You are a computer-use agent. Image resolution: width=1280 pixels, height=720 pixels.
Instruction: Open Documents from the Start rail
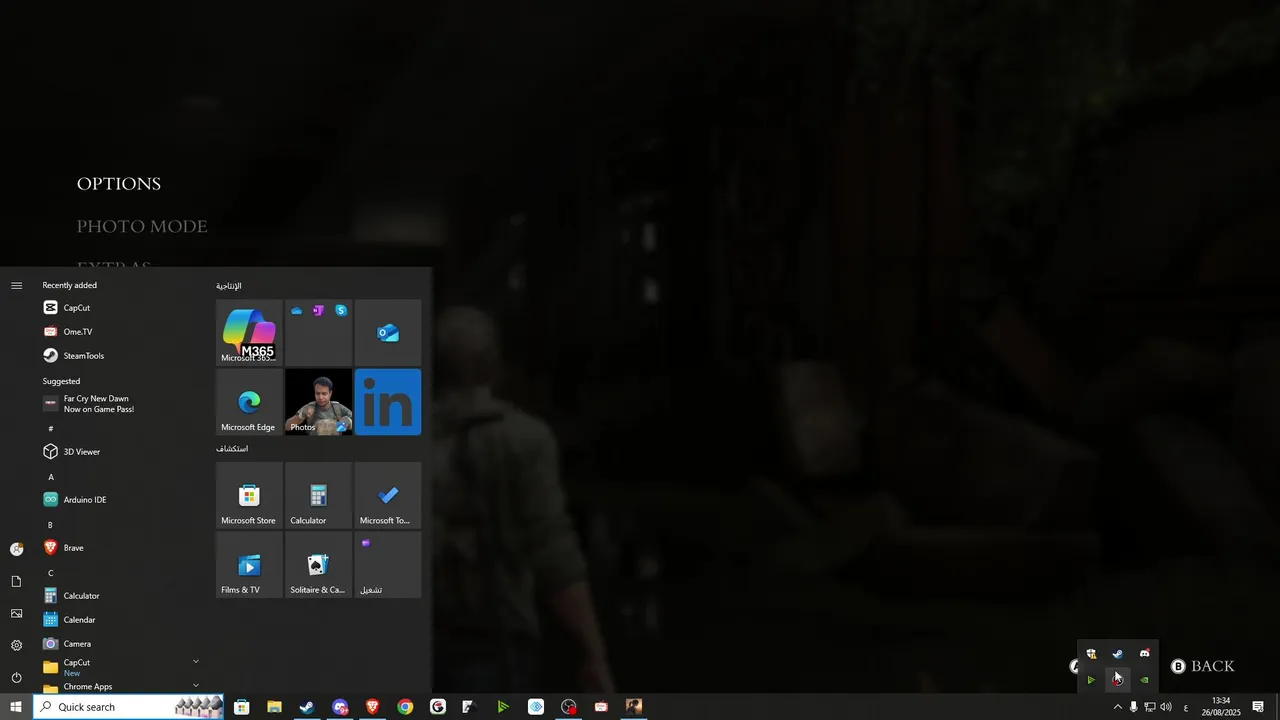(16, 581)
